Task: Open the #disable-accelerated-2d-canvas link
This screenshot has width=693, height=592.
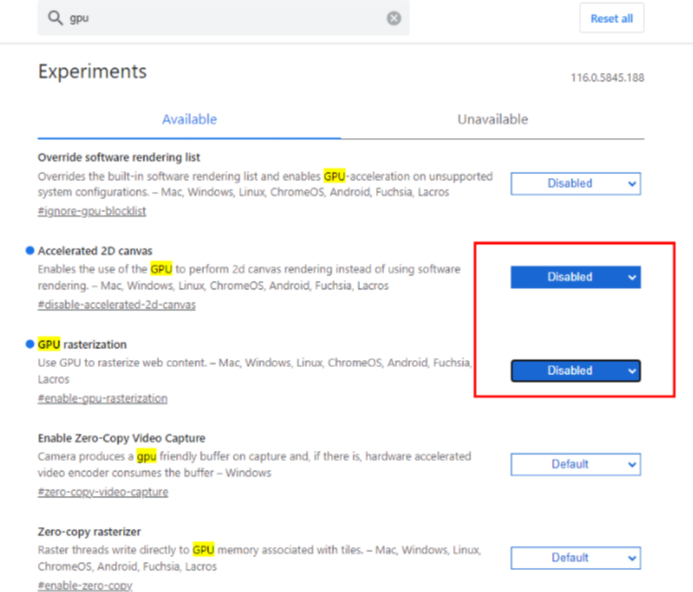Action: (117, 305)
